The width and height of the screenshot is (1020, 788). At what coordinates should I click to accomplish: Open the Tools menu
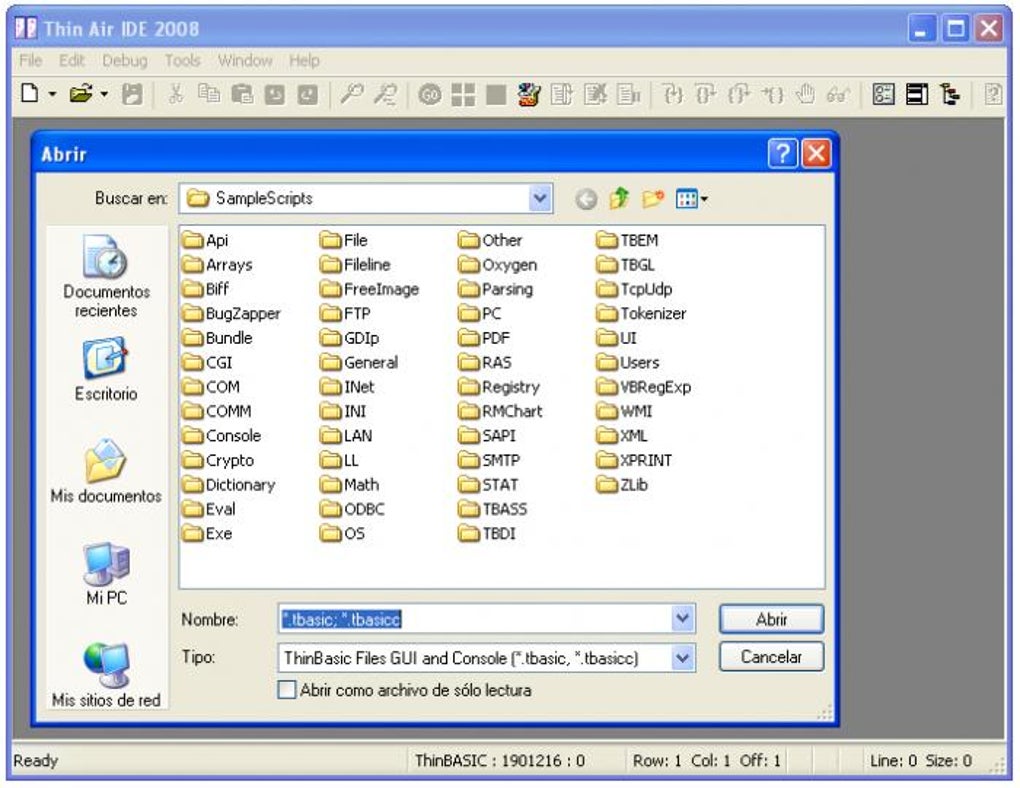[182, 61]
